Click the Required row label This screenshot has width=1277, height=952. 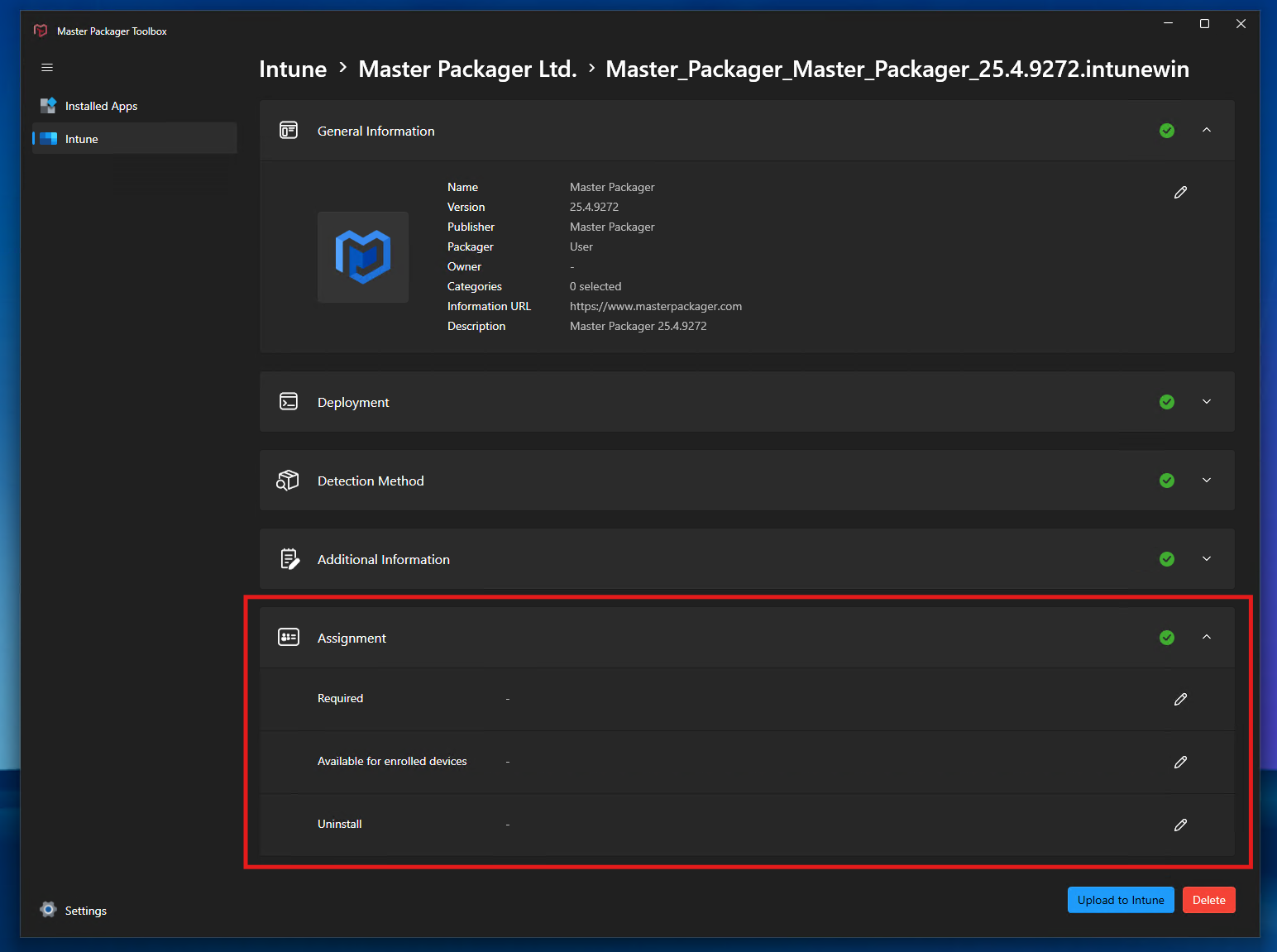click(x=341, y=698)
